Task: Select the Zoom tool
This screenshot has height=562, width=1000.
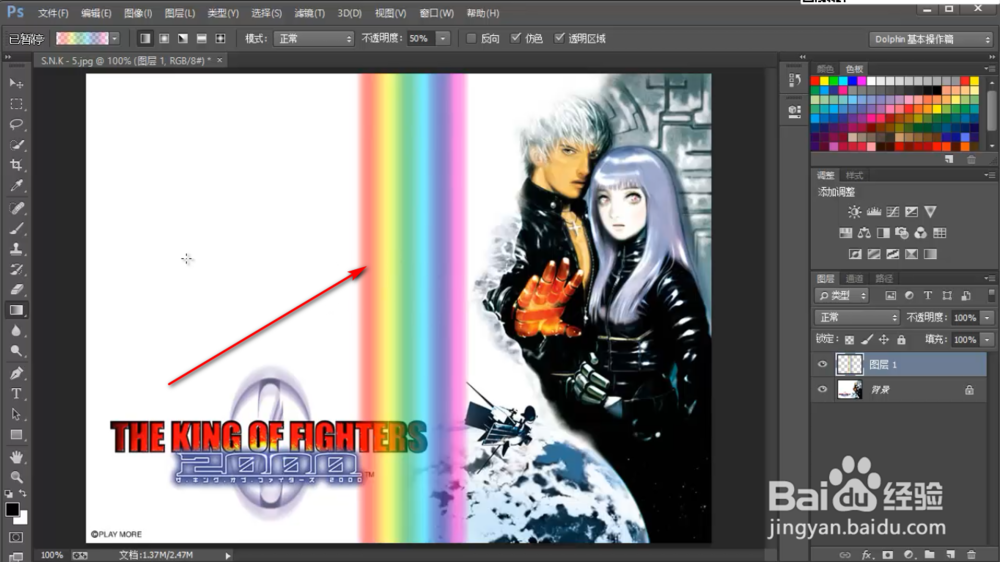Action: [x=16, y=477]
